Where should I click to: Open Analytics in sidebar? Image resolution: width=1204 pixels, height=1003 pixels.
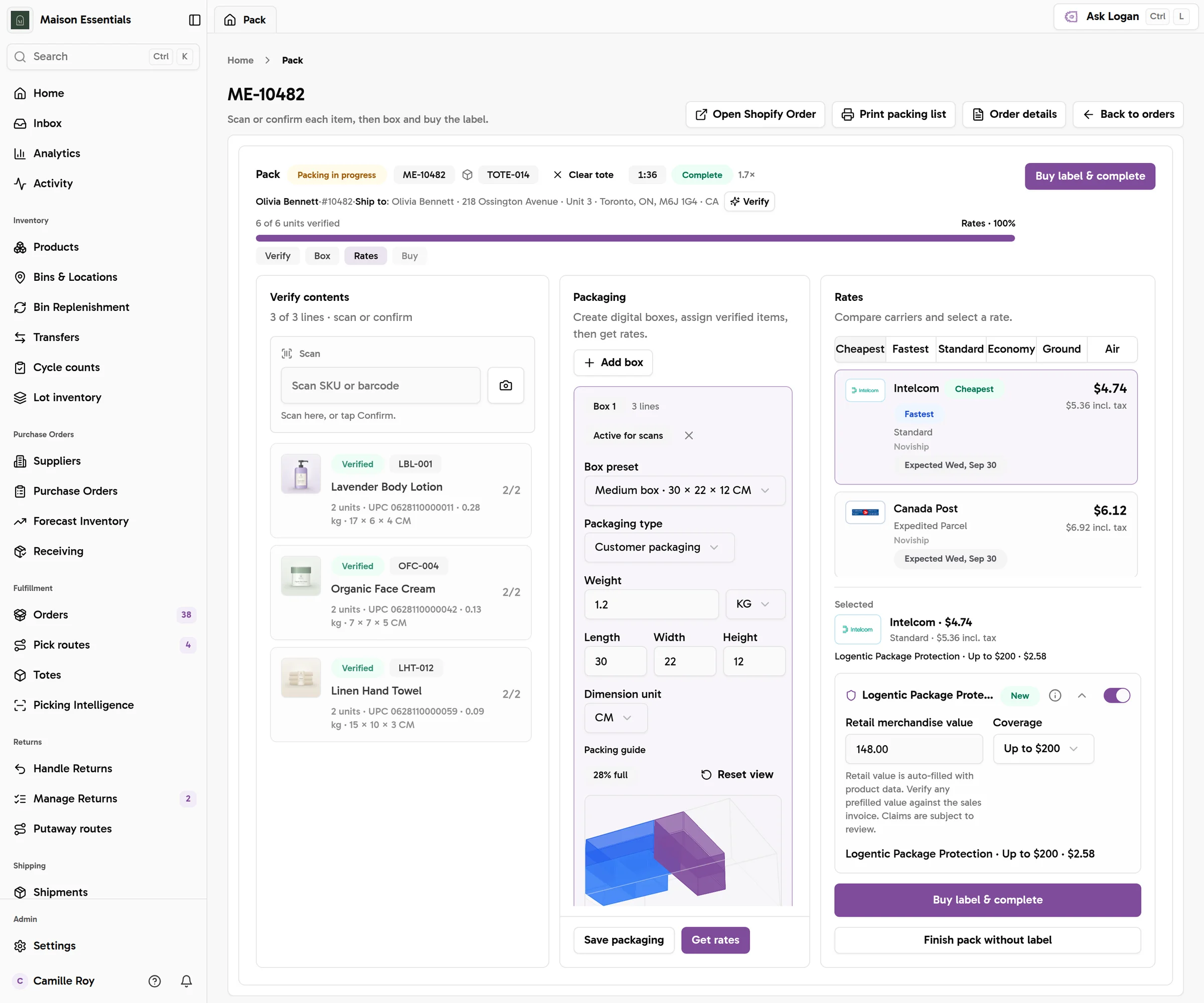(103, 153)
